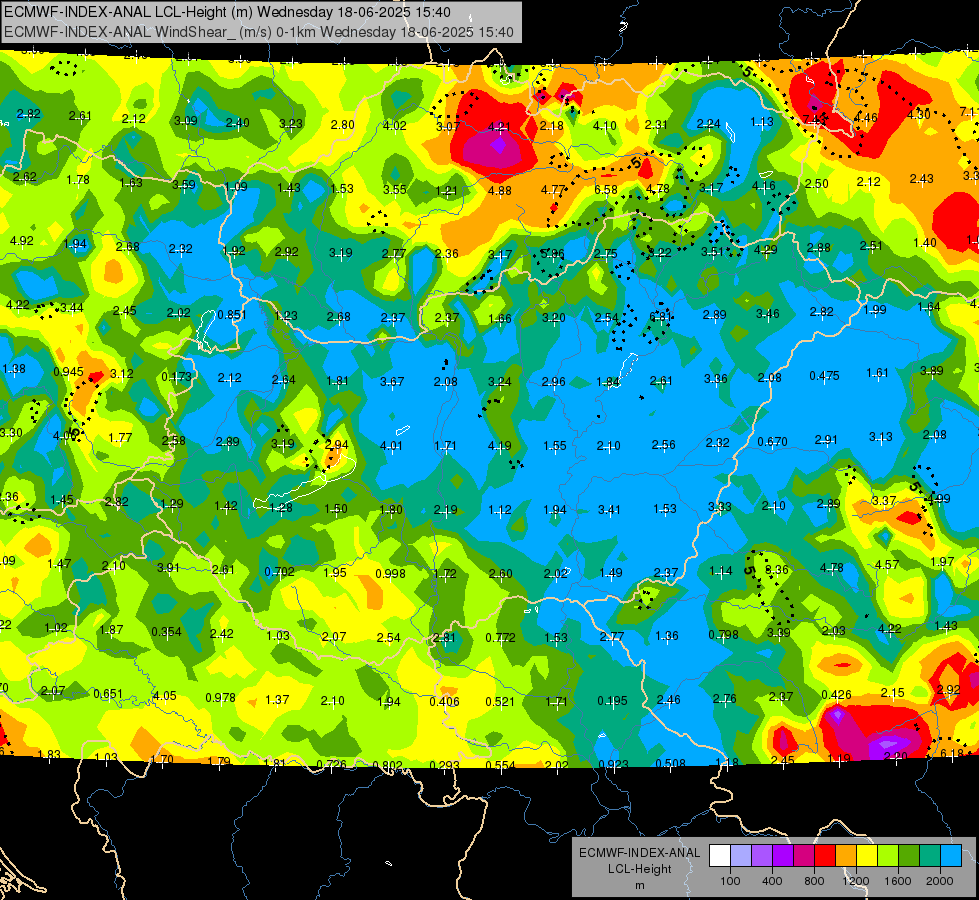Click the wind shear value 0.475
Viewport: 979px width, 900px height.
click(x=824, y=375)
